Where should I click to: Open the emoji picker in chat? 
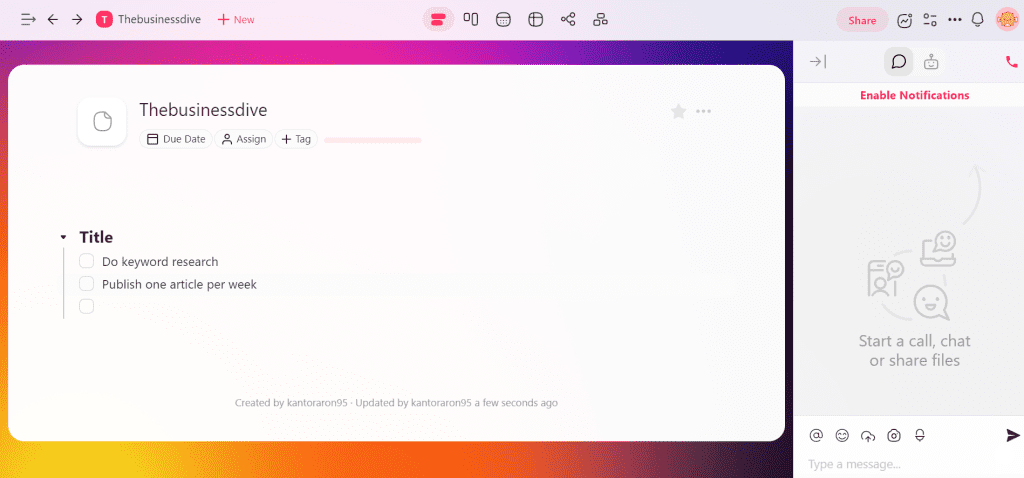pos(842,435)
